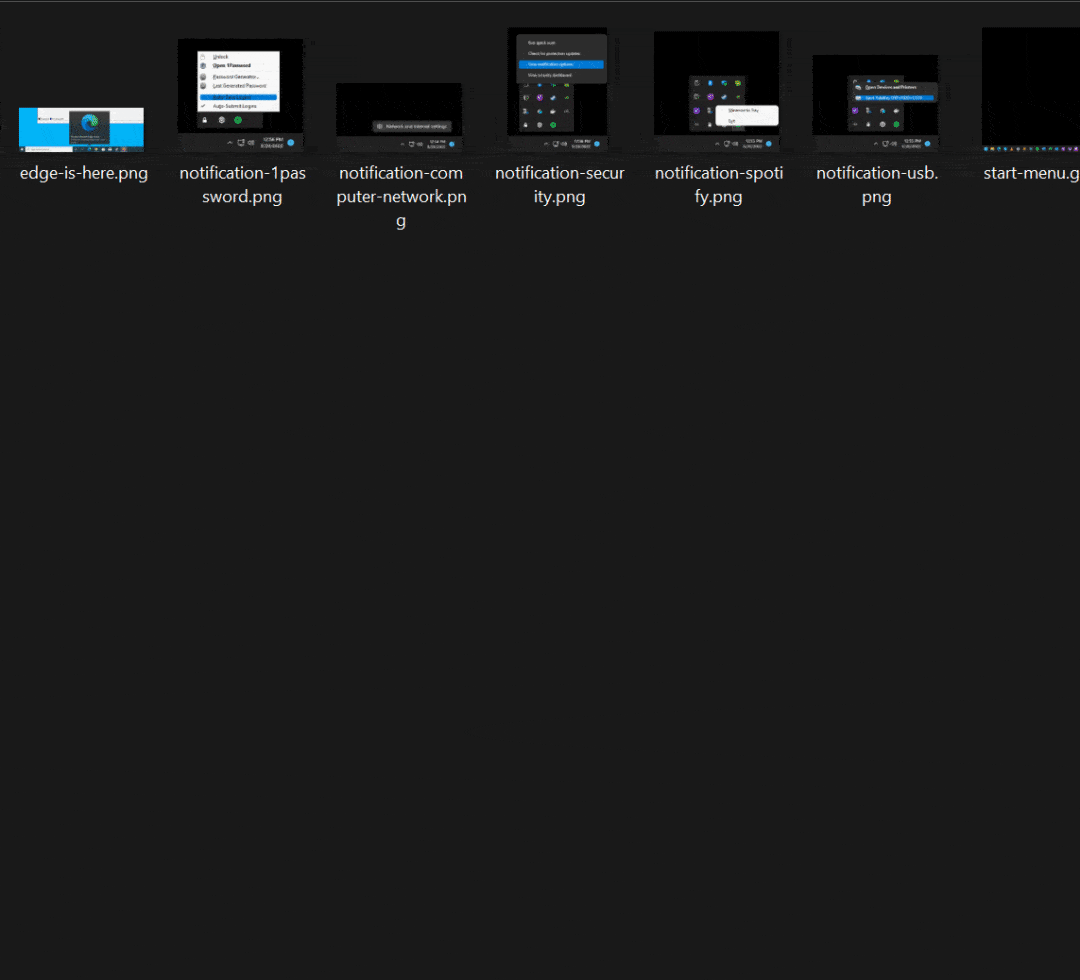Image resolution: width=1080 pixels, height=980 pixels.
Task: Click the edge-is-here.png file name
Action: coord(83,174)
